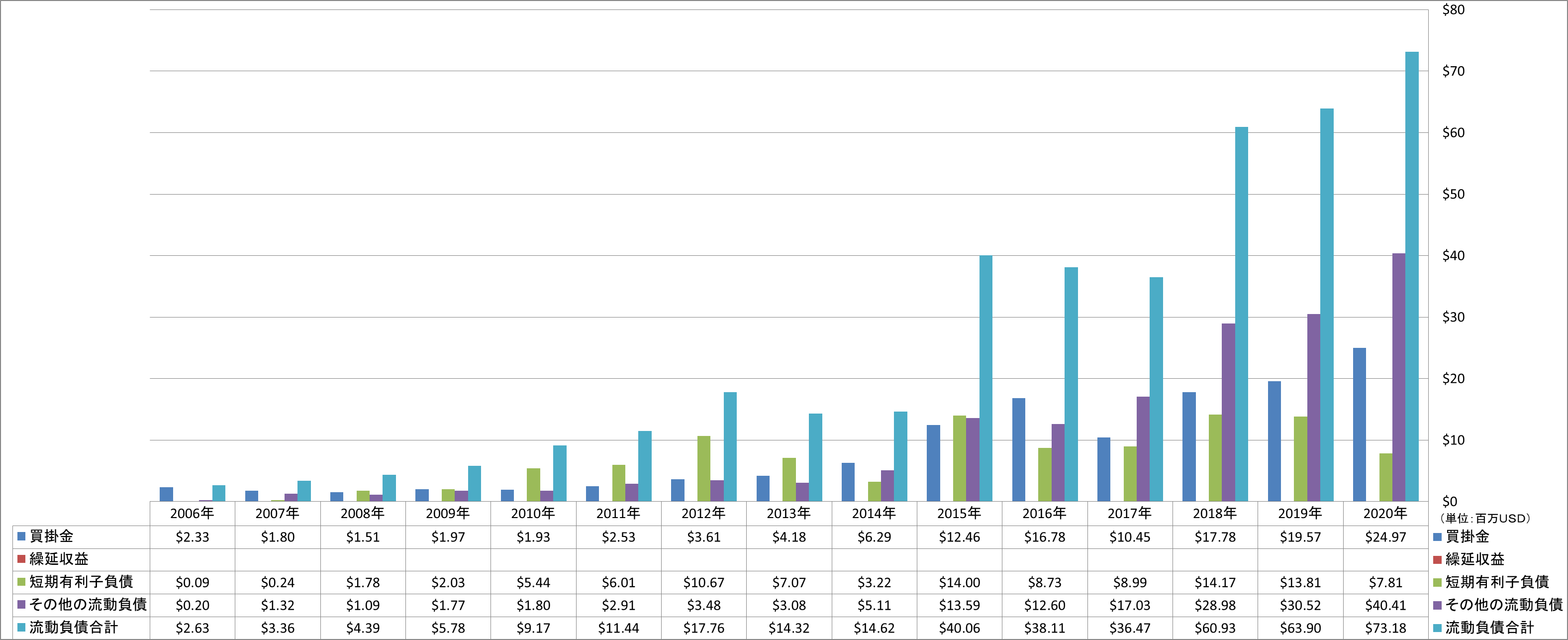Image resolution: width=1568 pixels, height=640 pixels.
Task: Click the 2020年 column header
Action: click(x=1385, y=513)
